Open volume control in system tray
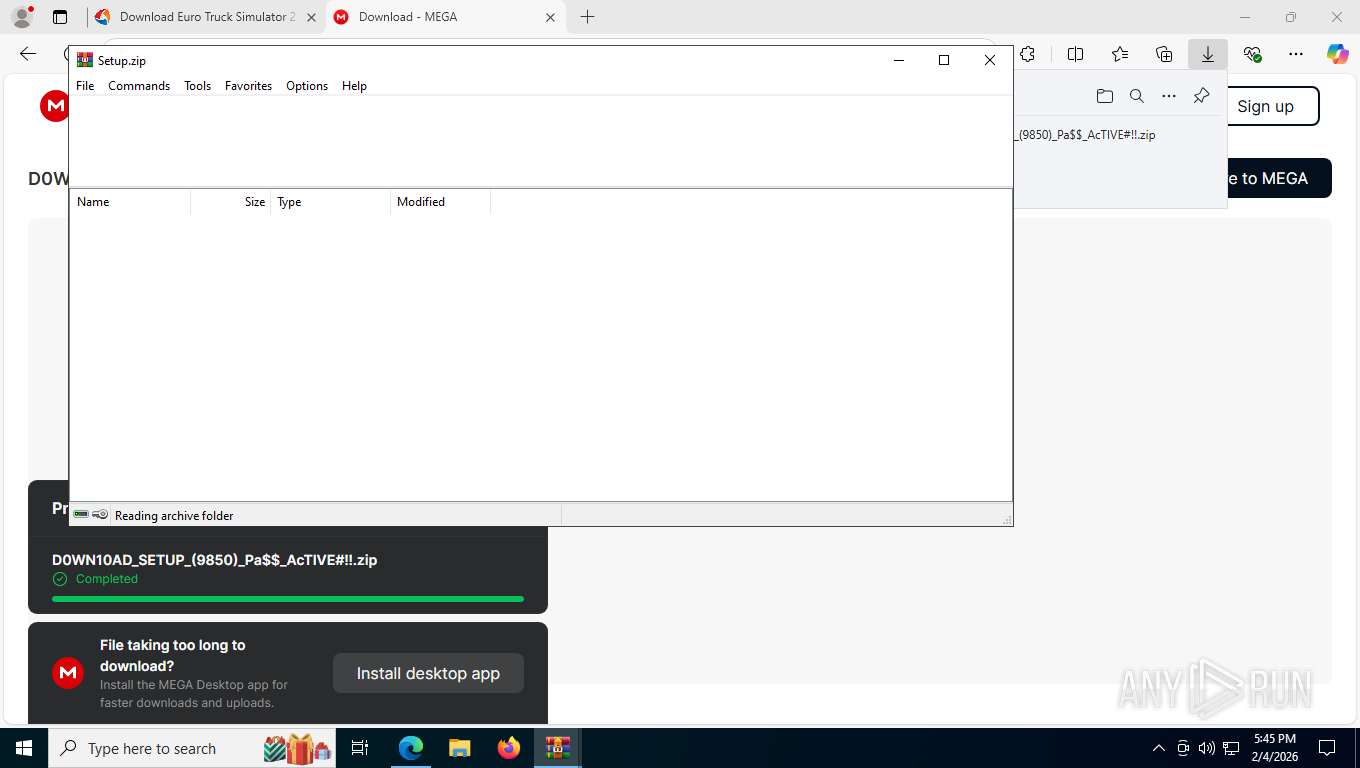 click(1207, 748)
